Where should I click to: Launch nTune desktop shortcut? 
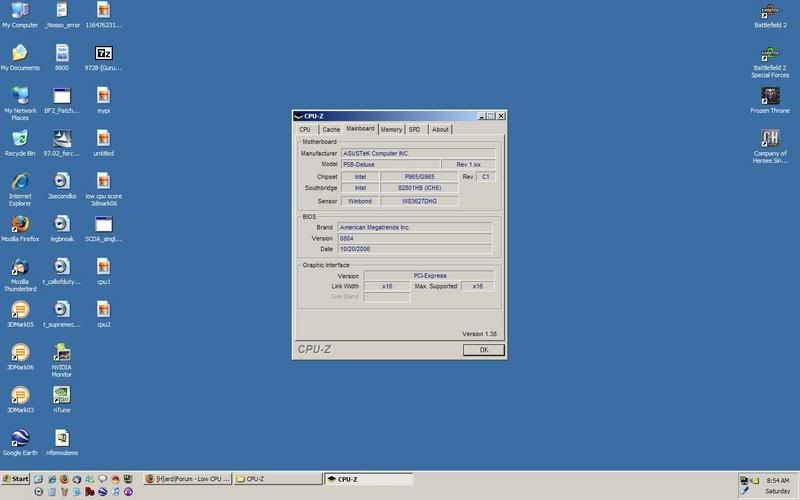coord(62,400)
